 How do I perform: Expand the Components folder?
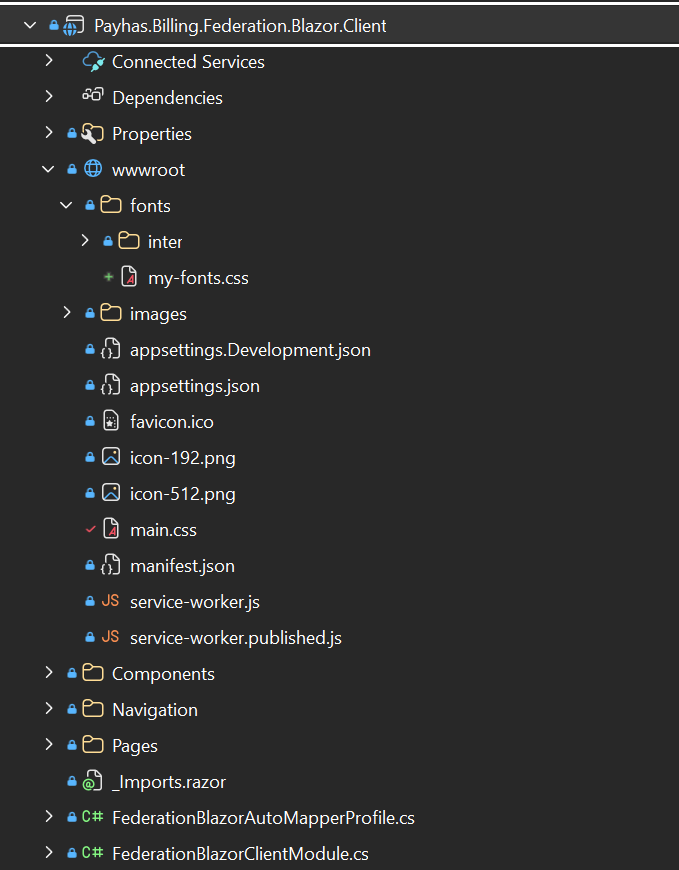click(49, 673)
